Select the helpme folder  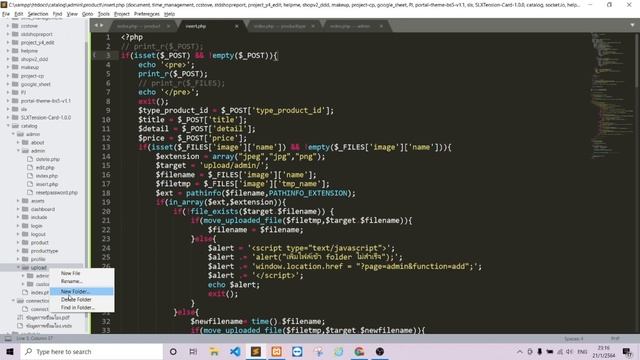pyautogui.click(x=29, y=51)
